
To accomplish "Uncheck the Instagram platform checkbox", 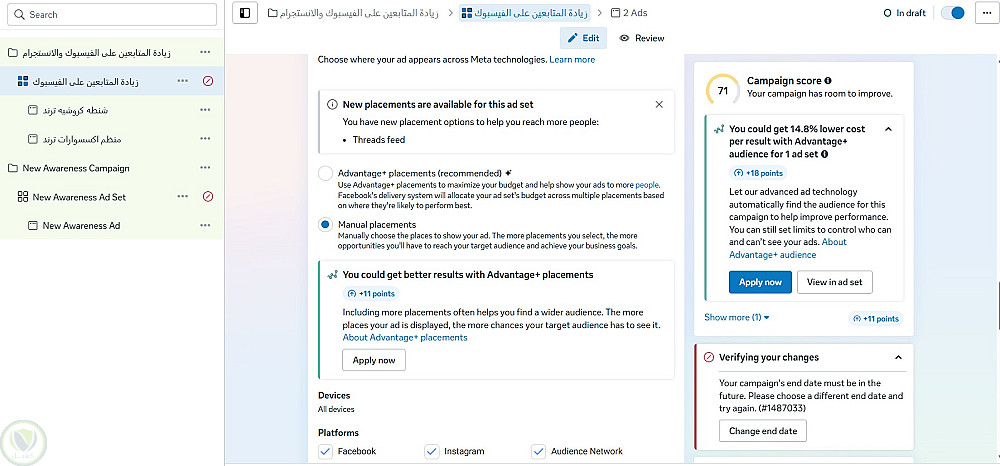I will 432,451.
